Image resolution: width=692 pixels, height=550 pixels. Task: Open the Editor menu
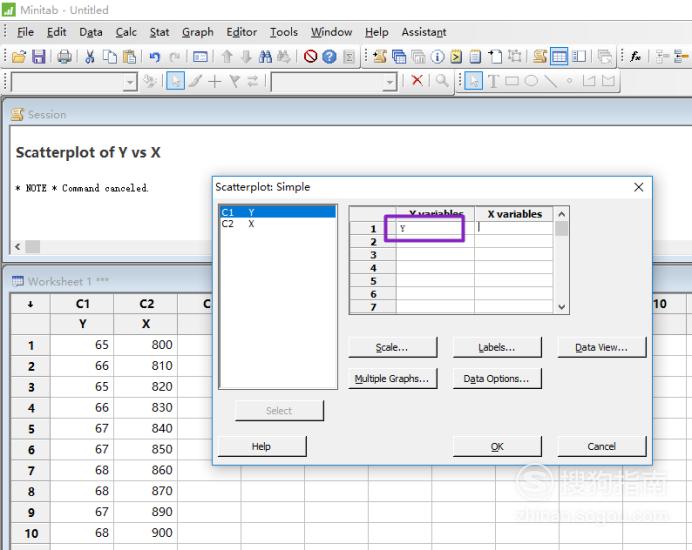[241, 32]
